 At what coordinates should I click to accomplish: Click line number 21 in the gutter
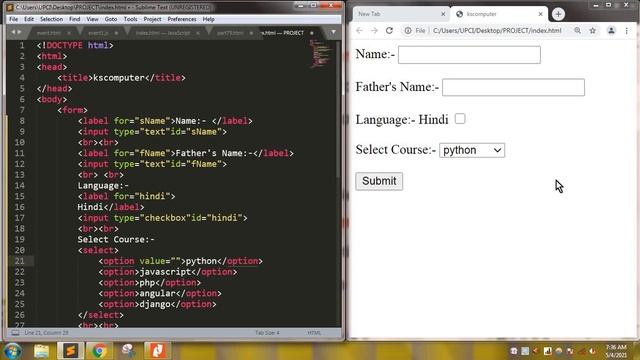(20, 261)
